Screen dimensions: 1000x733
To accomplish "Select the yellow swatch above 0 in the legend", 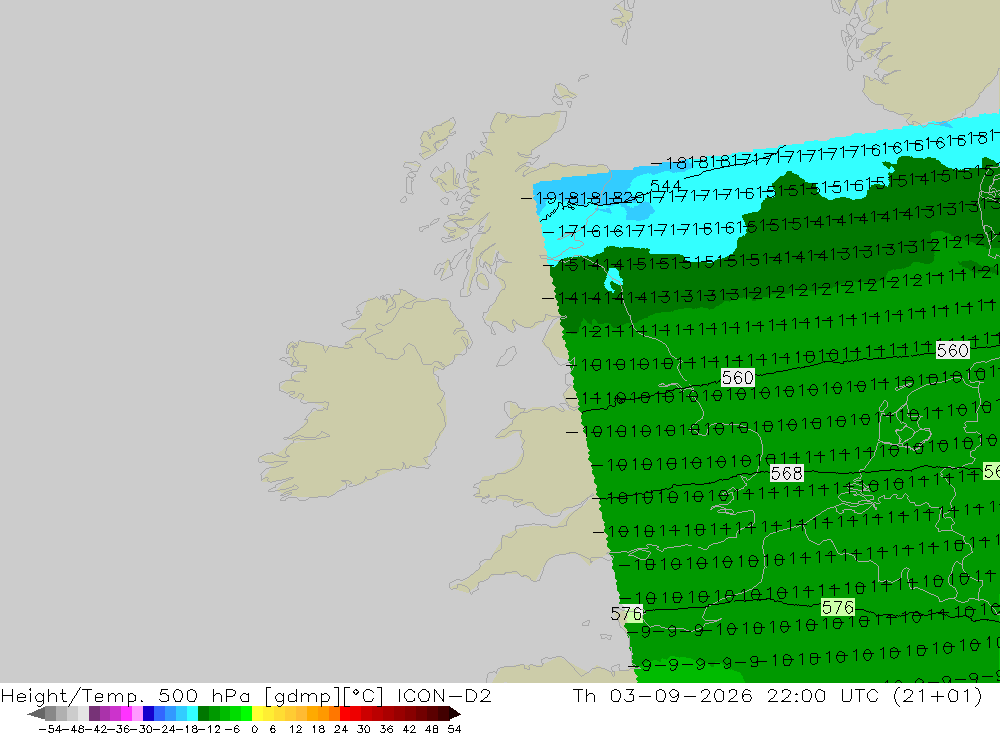I will click(x=258, y=713).
